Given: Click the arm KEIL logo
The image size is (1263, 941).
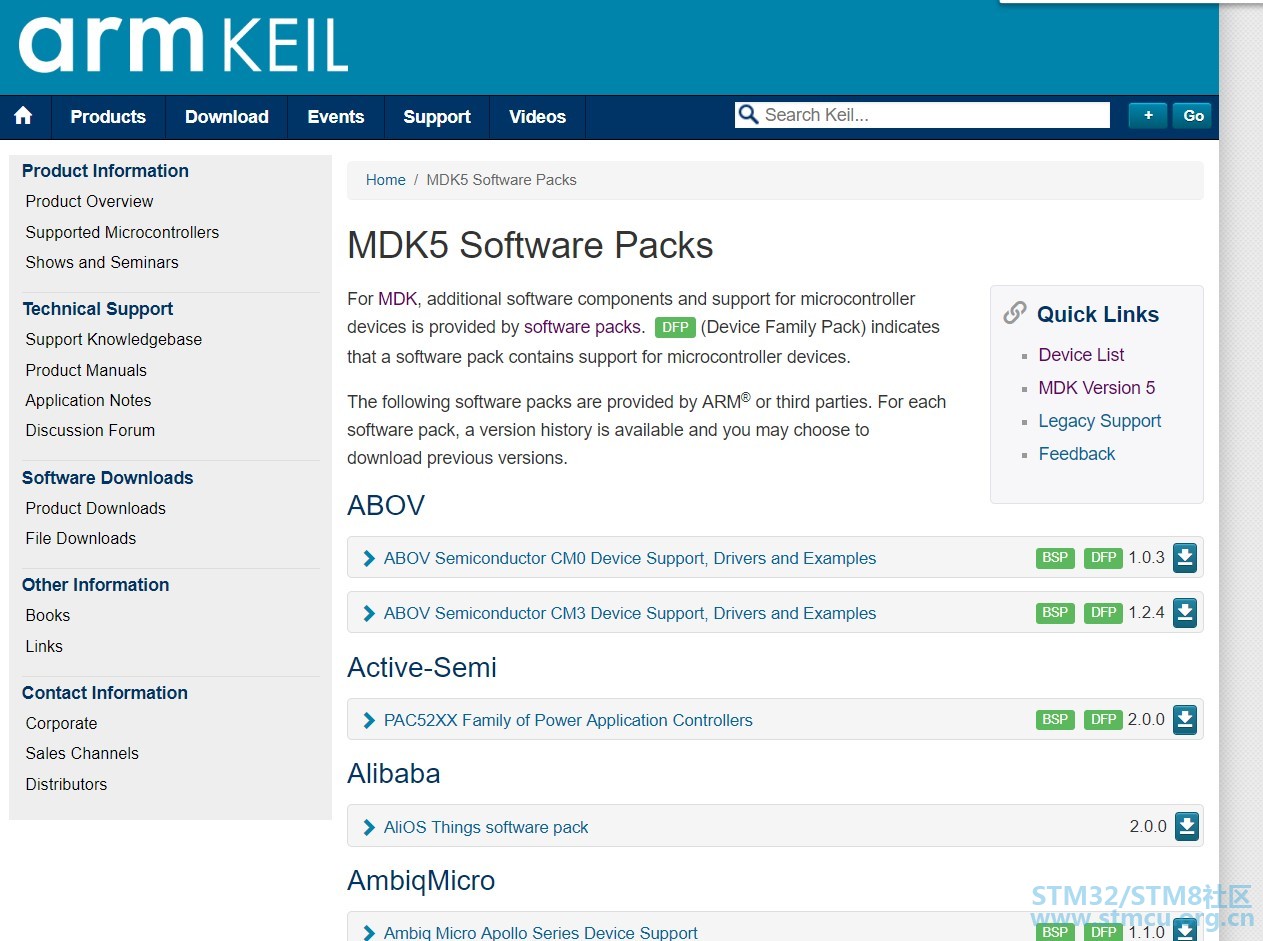Looking at the screenshot, I should pos(183,46).
